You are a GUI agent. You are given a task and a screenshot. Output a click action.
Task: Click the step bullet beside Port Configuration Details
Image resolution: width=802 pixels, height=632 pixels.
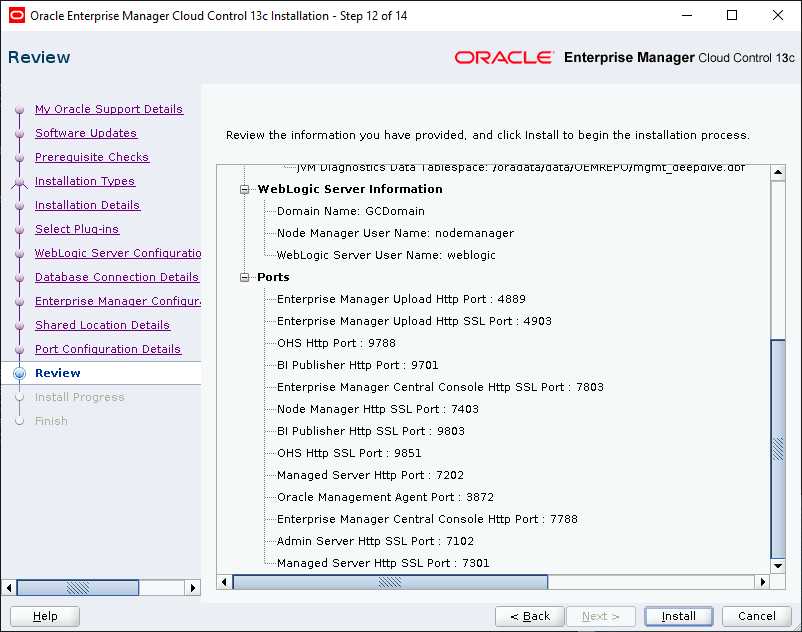click(x=19, y=350)
